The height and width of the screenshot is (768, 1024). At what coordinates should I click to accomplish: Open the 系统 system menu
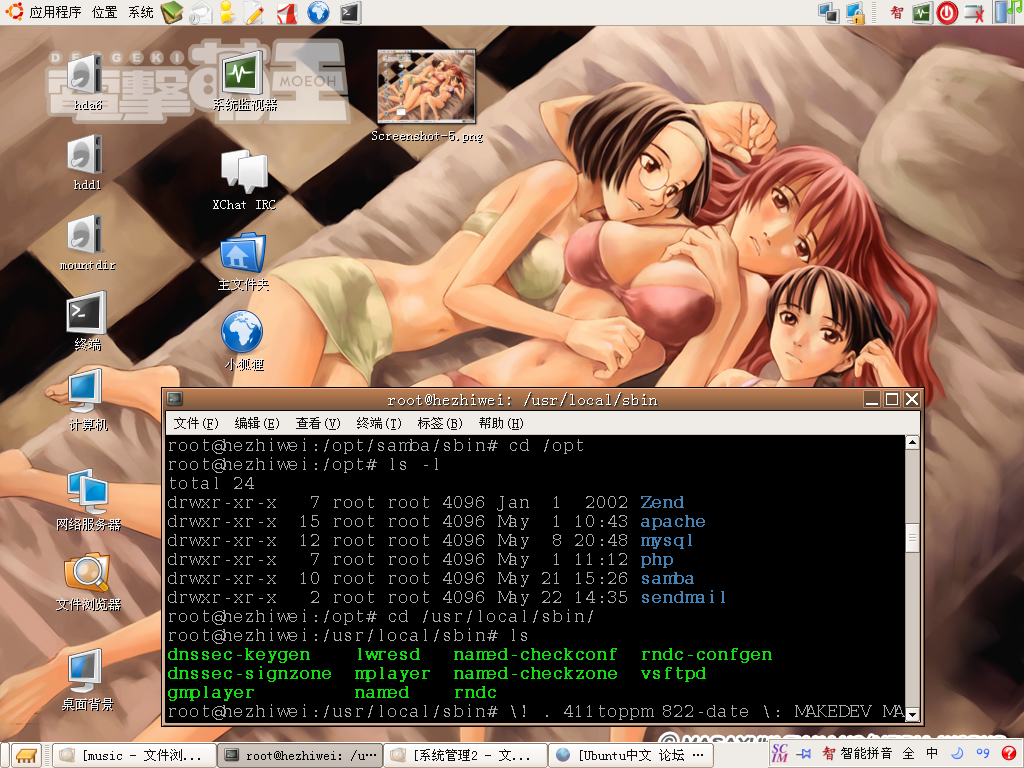140,12
